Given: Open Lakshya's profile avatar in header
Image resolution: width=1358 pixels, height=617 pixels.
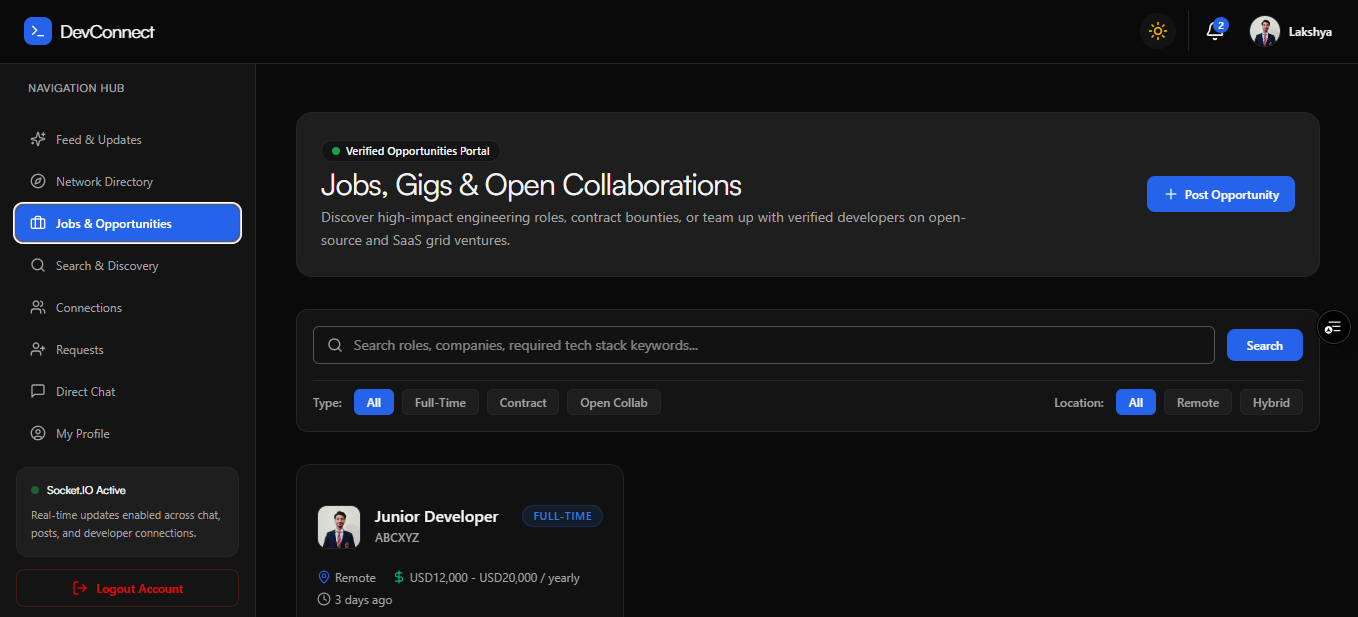Looking at the screenshot, I should click(x=1265, y=31).
